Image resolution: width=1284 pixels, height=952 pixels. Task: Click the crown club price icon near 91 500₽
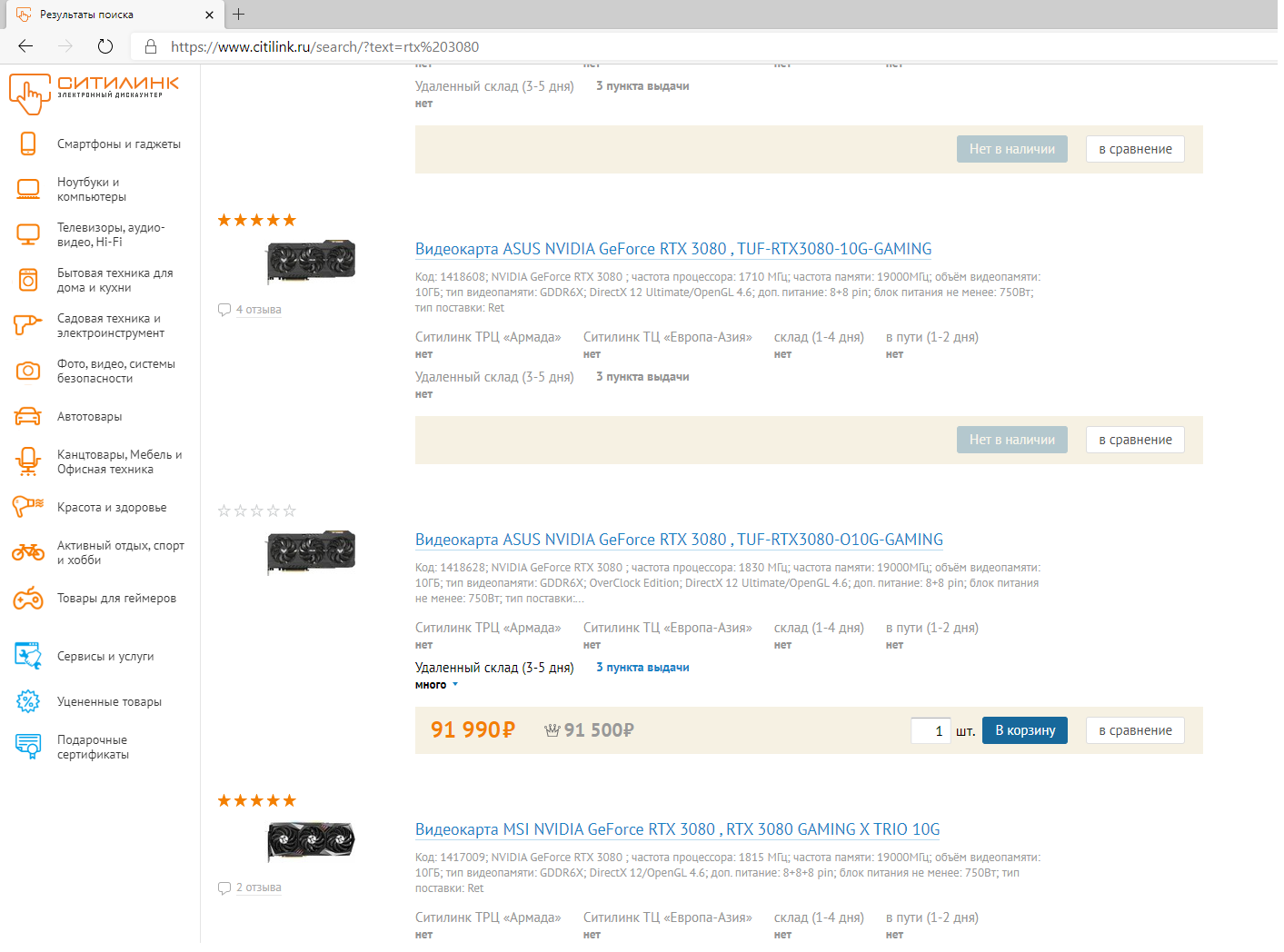552,730
